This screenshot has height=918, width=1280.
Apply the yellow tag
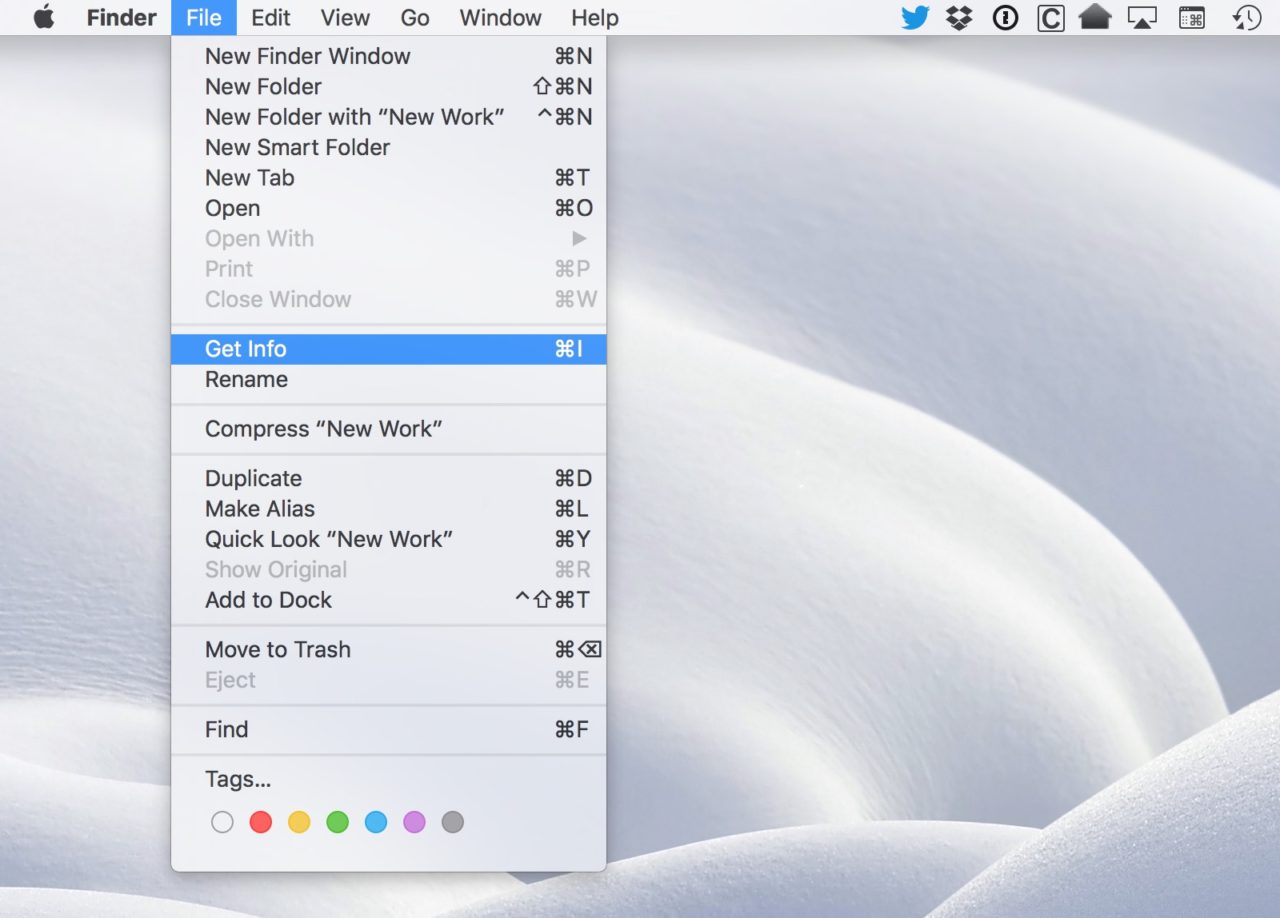pyautogui.click(x=299, y=822)
